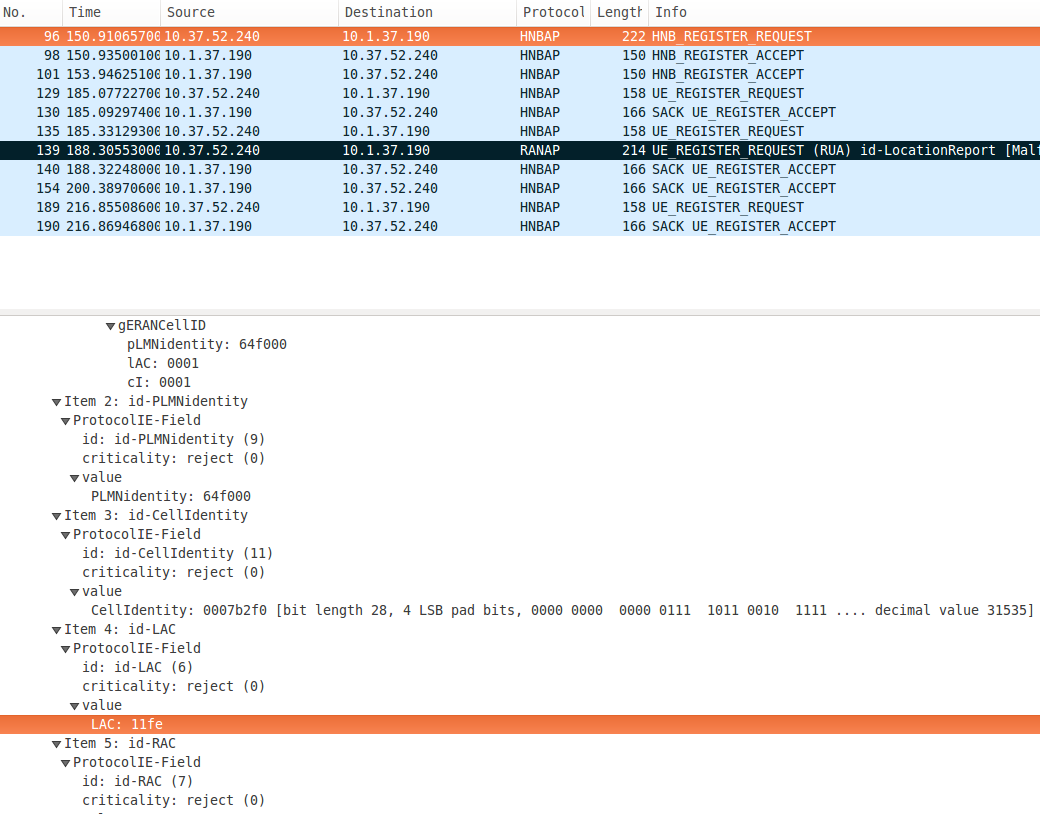Select PLMNidentity: 64f000 value line

[x=171, y=497]
